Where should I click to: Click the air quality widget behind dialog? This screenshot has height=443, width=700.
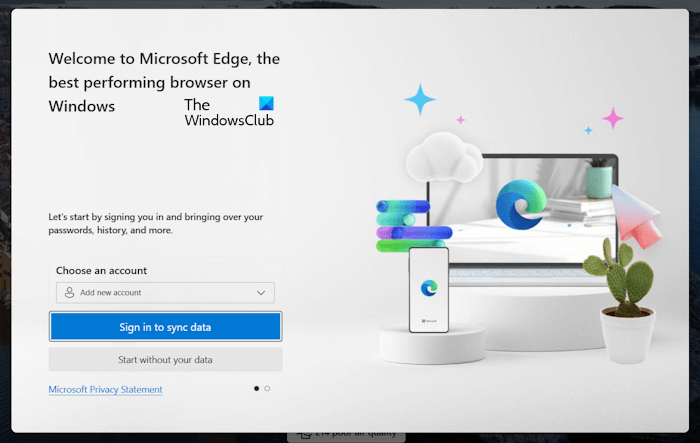[x=346, y=435]
